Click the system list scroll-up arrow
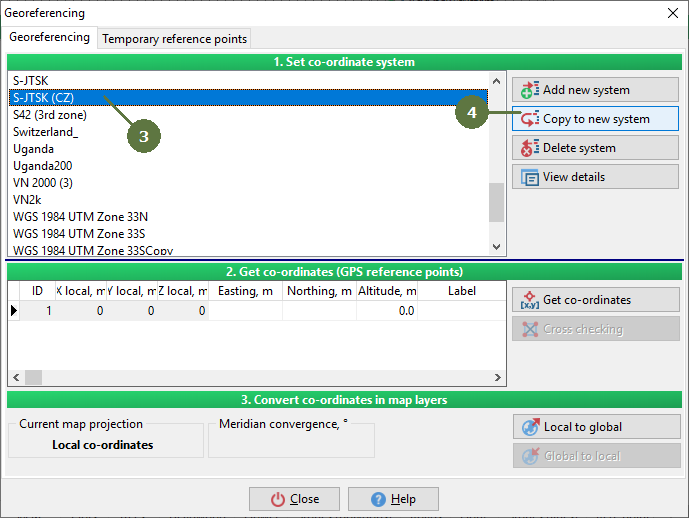 [497, 81]
